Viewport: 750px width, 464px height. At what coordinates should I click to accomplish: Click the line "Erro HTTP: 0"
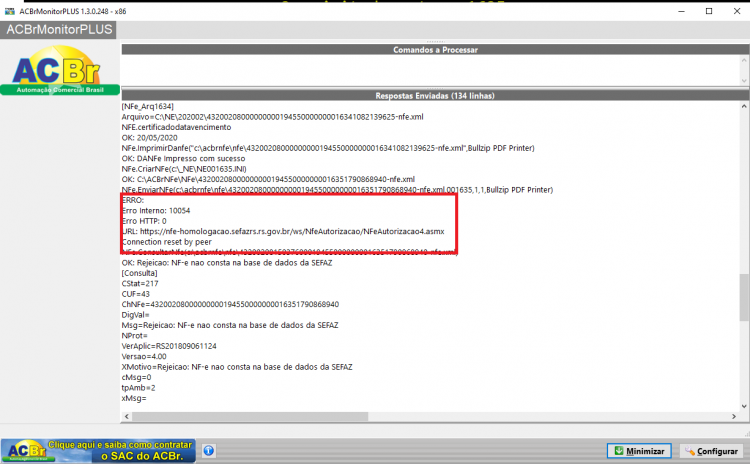[144, 221]
